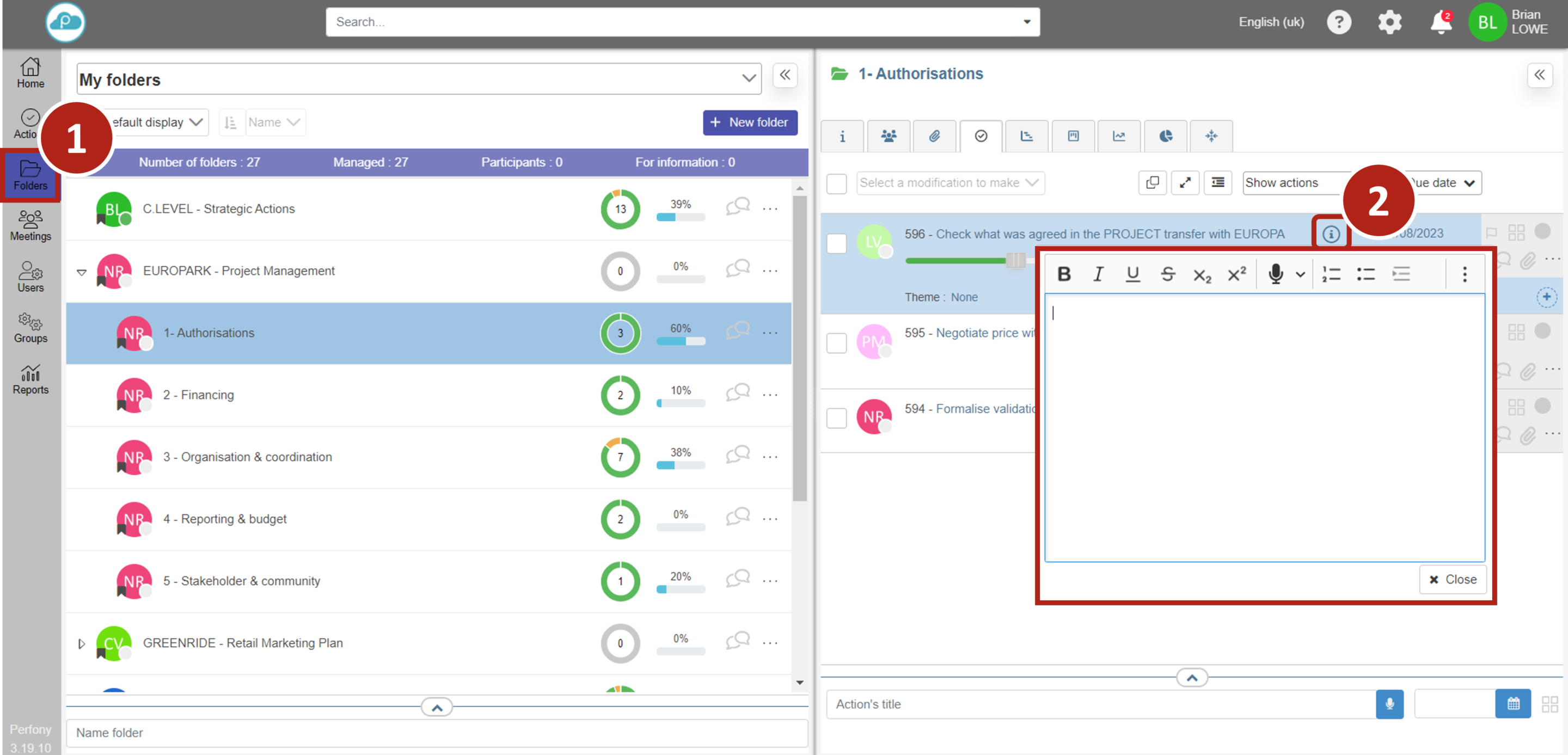
Task: Open comments for 2 - Financing folder
Action: pyautogui.click(x=737, y=394)
